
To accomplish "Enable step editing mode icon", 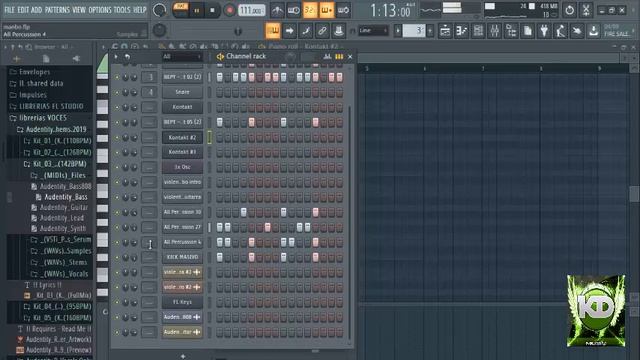I will 306,31.
